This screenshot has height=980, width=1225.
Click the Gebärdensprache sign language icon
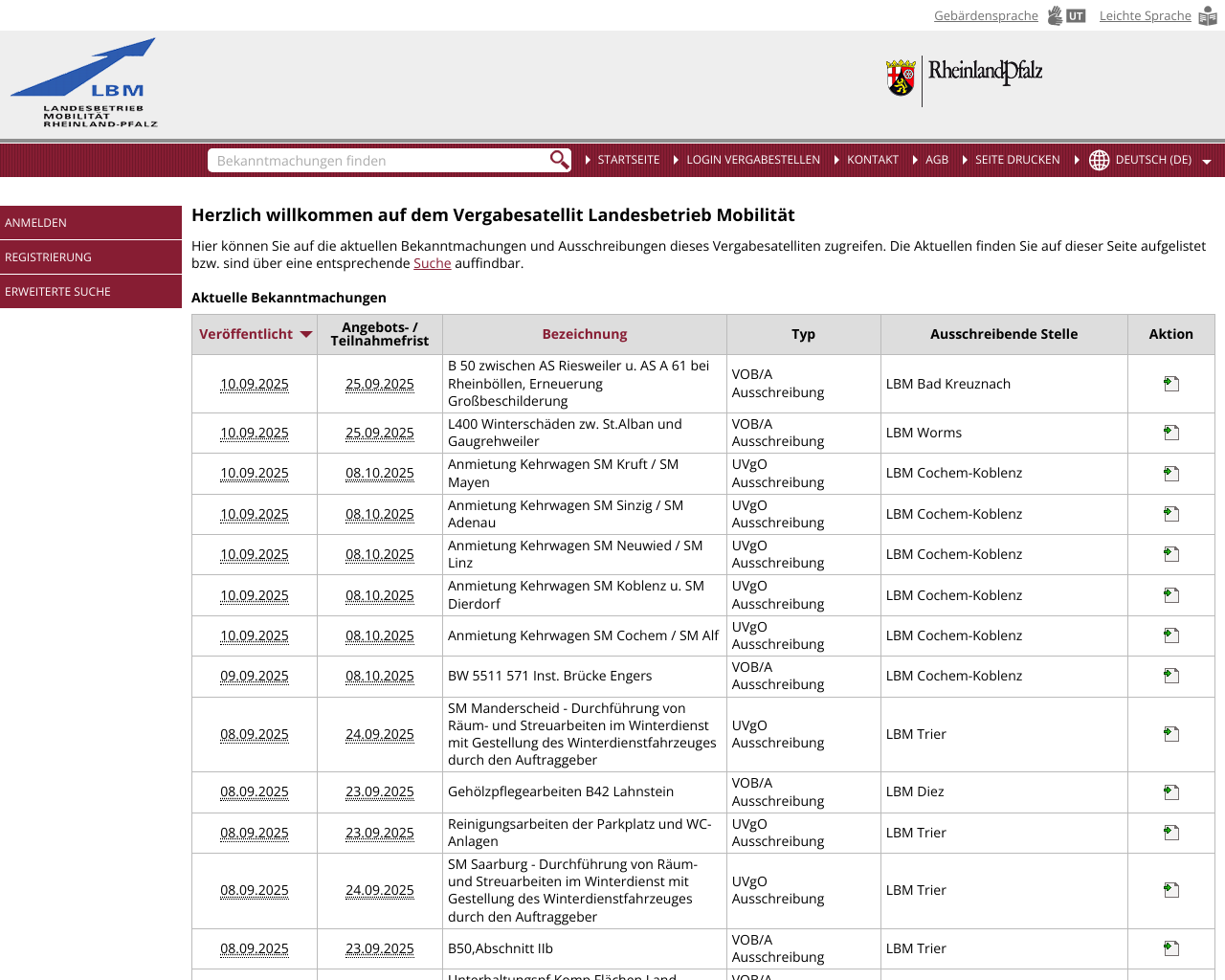click(1066, 15)
